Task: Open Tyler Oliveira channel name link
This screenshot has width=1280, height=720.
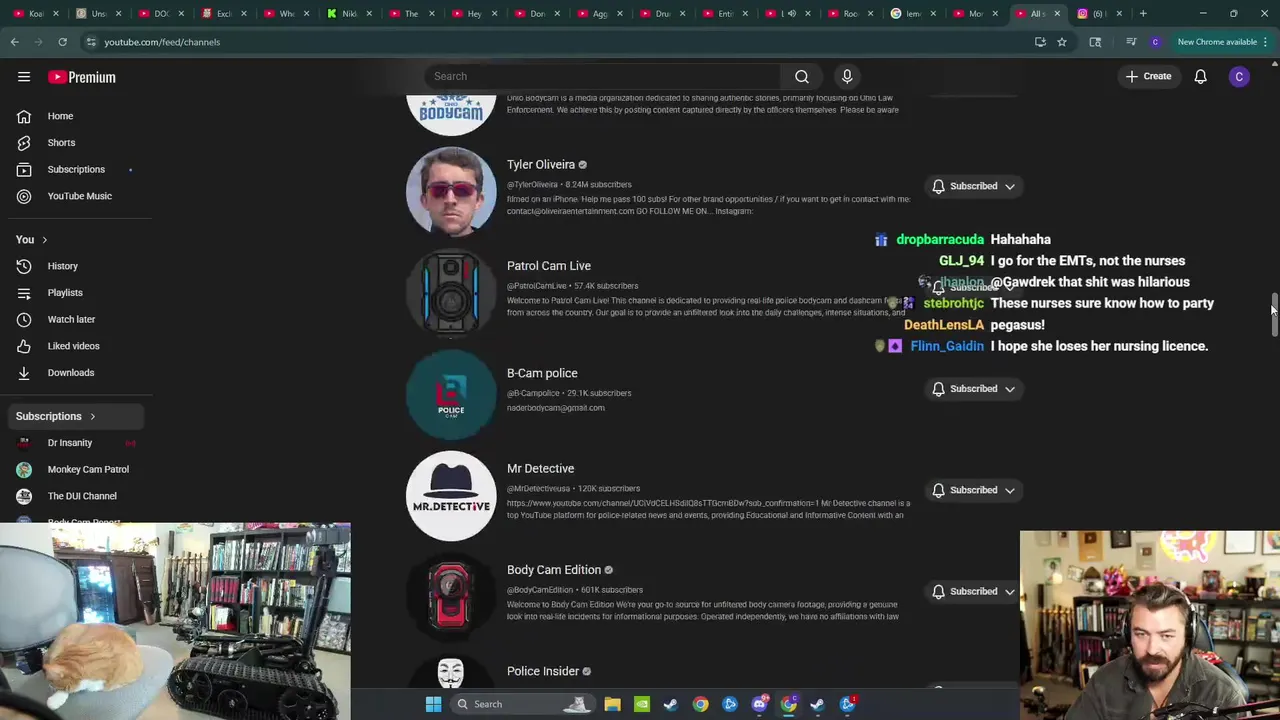Action: point(541,165)
